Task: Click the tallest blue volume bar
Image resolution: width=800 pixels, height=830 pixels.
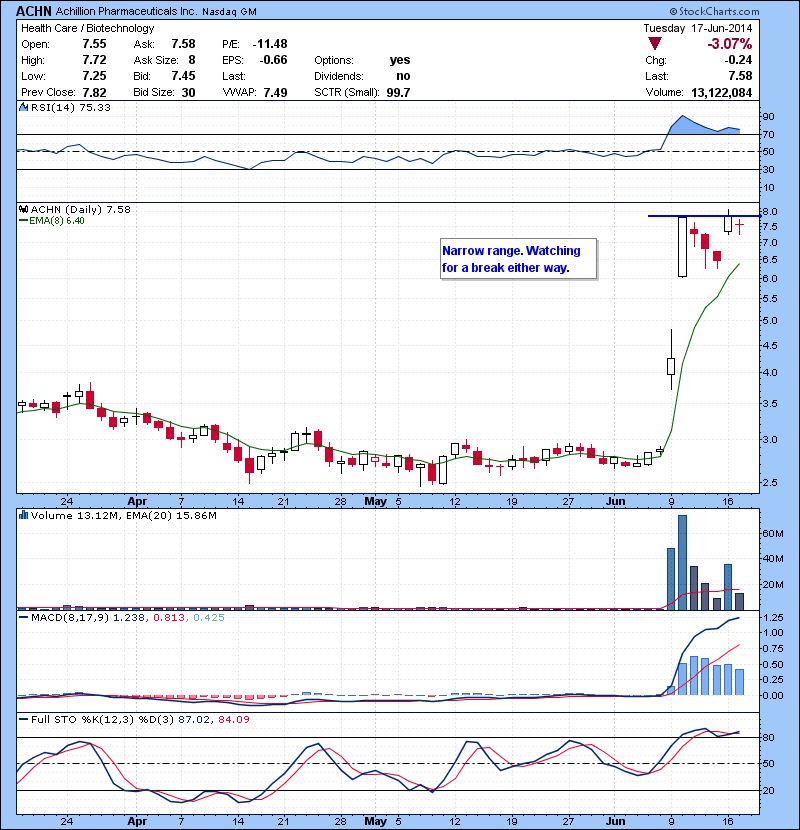Action: 682,563
